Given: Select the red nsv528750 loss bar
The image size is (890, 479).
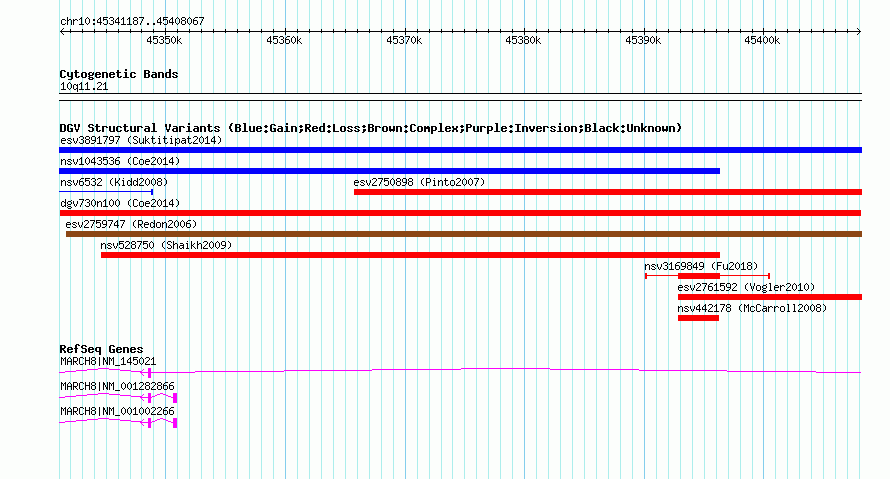Looking at the screenshot, I should click(x=410, y=255).
